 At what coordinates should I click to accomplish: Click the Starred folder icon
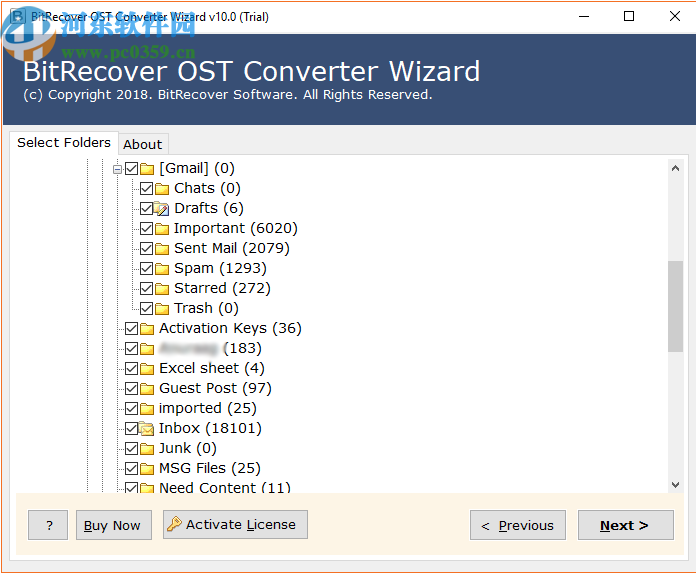pos(162,289)
